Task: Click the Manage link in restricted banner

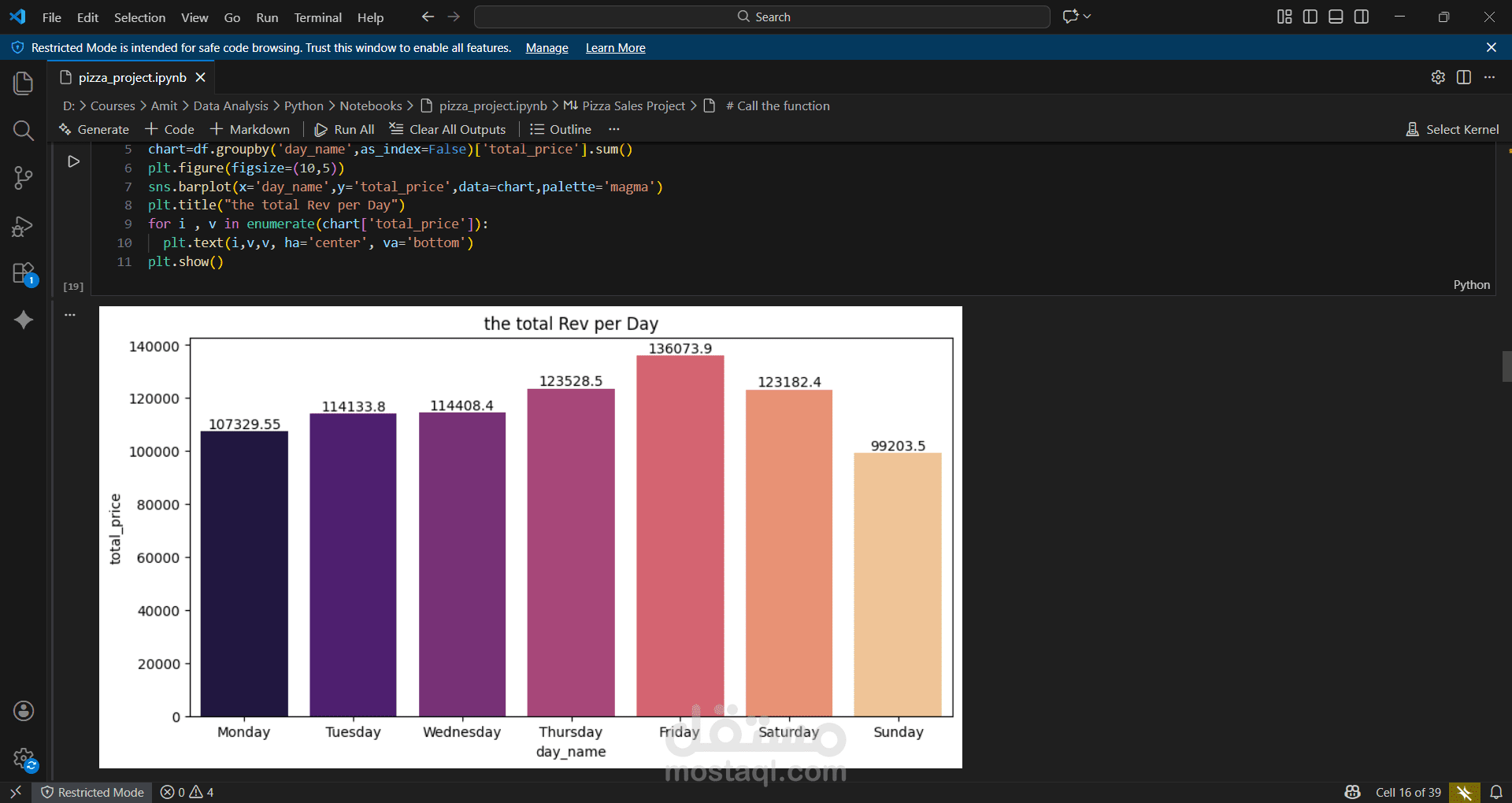Action: (x=547, y=48)
